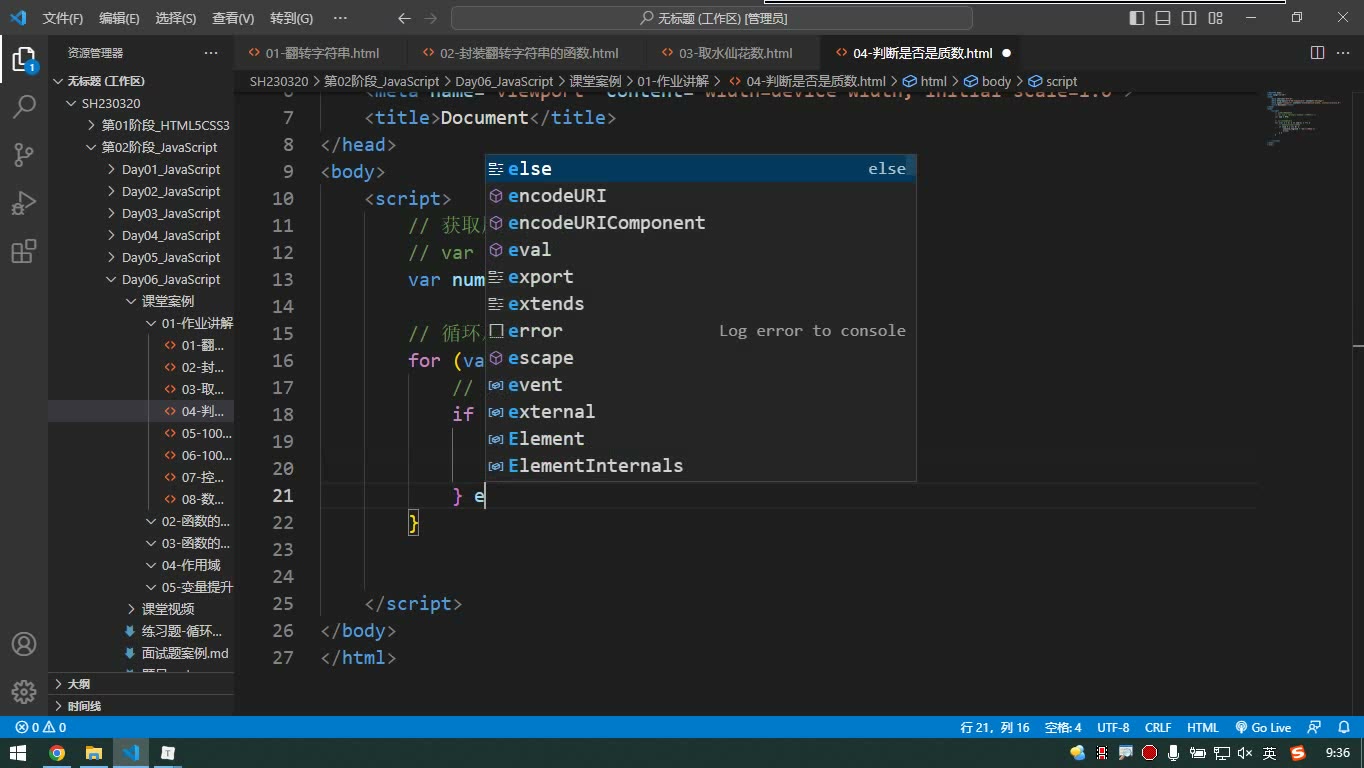The image size is (1364, 768).
Task: Open the Manage gear settings icon
Action: coord(24,691)
